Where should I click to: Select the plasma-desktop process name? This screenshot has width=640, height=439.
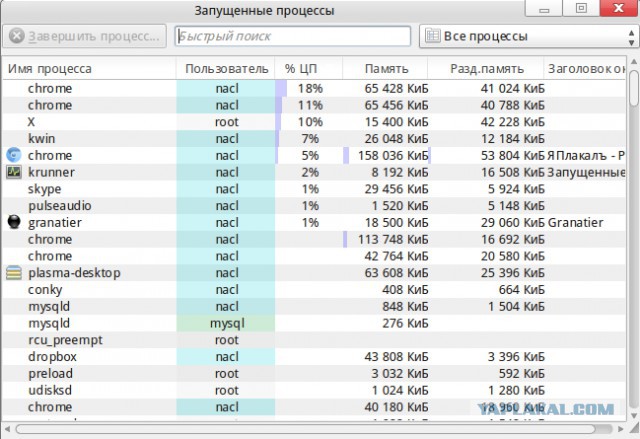[74, 273]
